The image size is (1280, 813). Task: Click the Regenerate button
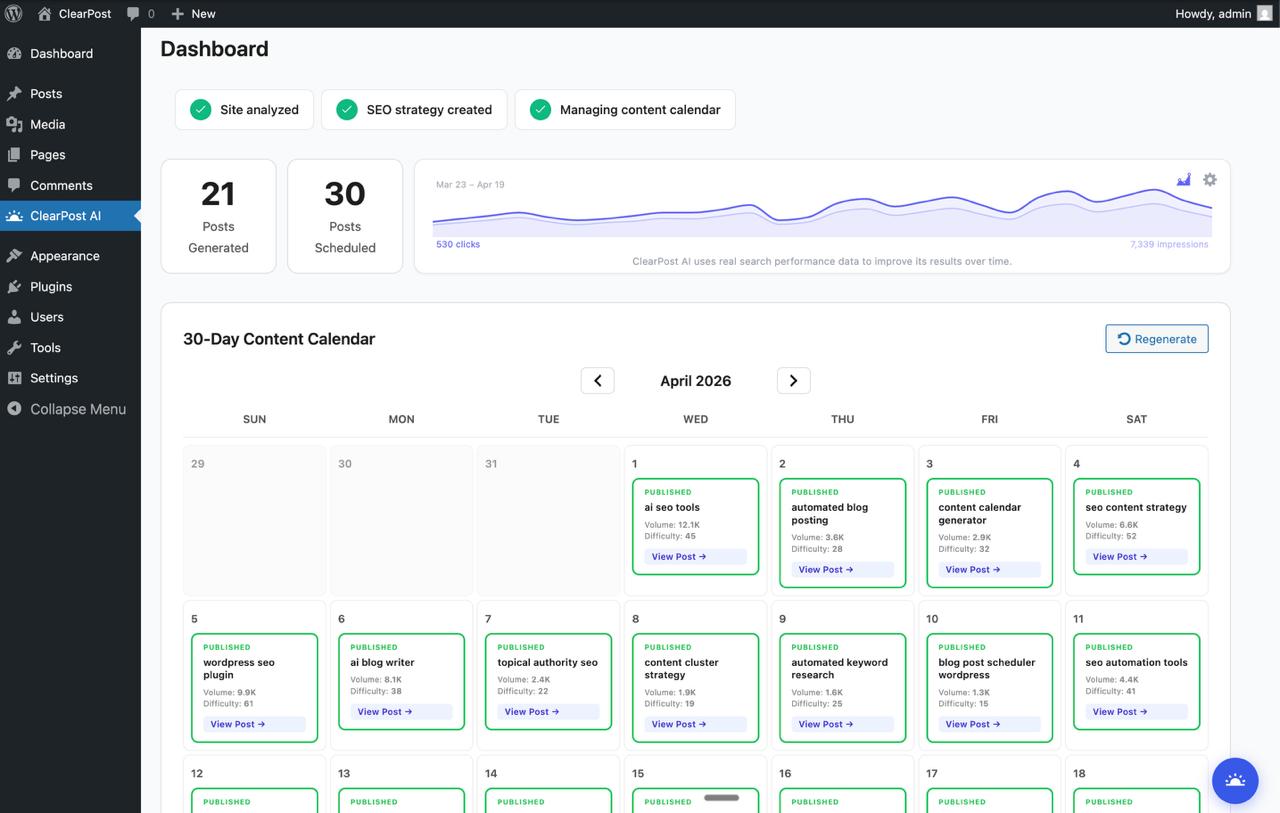coord(1157,339)
